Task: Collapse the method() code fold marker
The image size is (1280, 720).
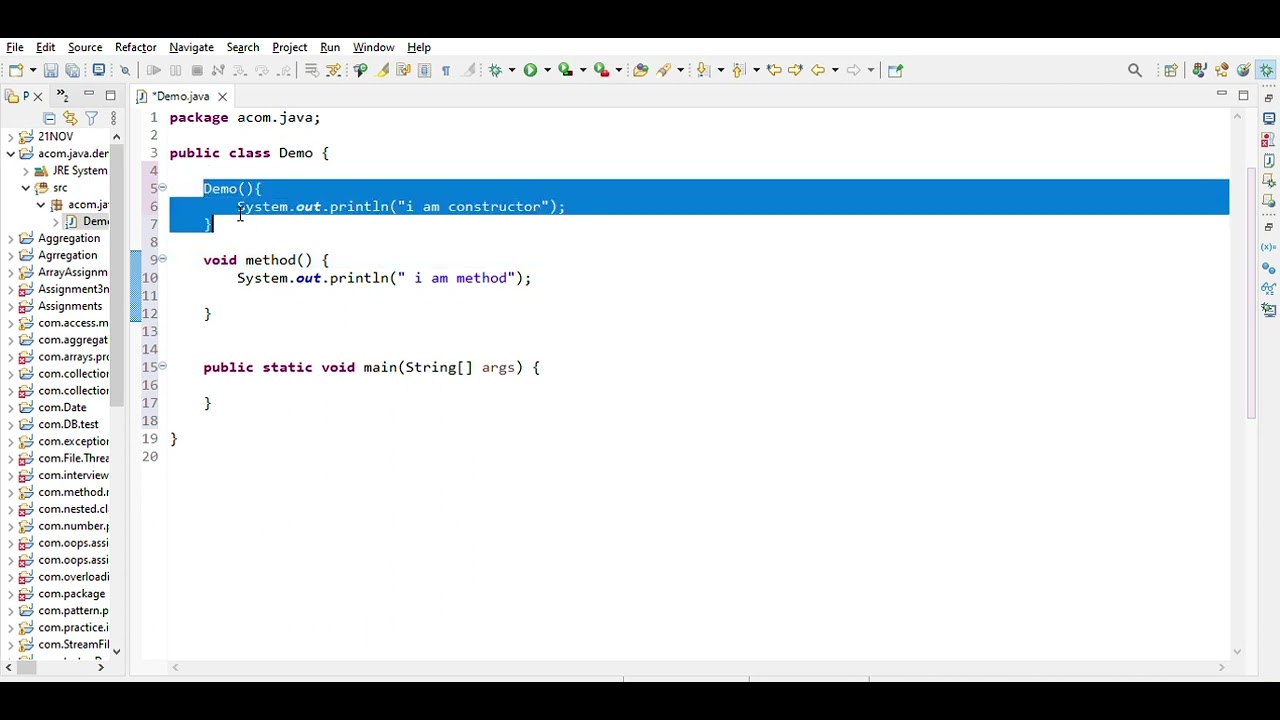Action: 163,259
